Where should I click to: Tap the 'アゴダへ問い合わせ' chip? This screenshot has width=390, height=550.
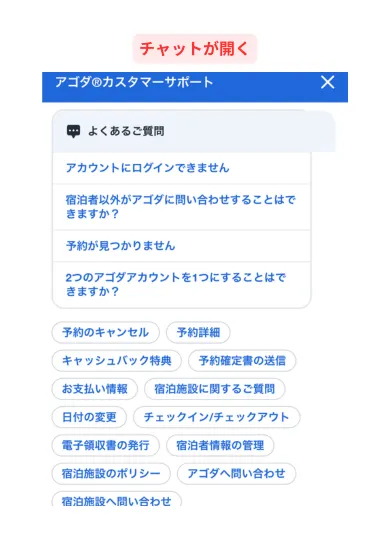236,474
